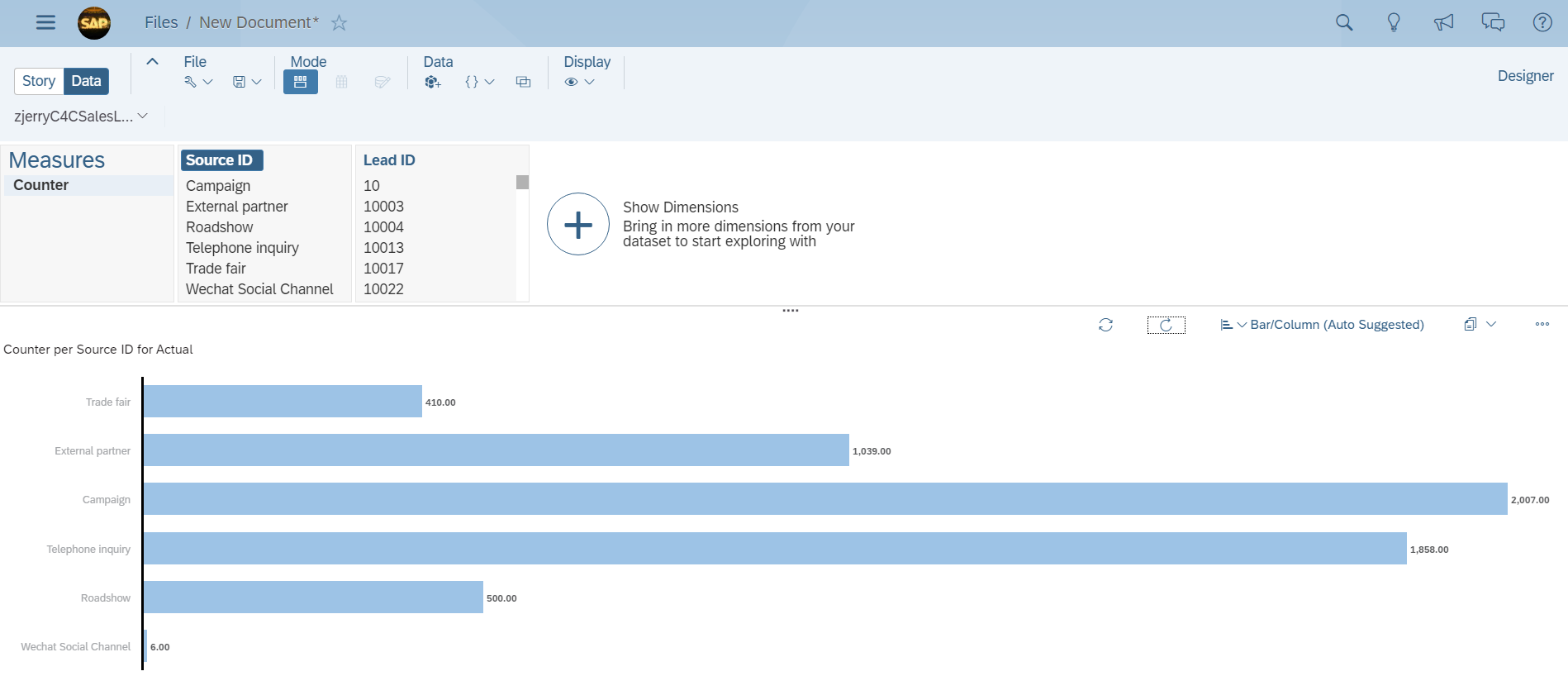The height and width of the screenshot is (676, 1568).
Task: Select the Counter measure
Action: (88, 185)
